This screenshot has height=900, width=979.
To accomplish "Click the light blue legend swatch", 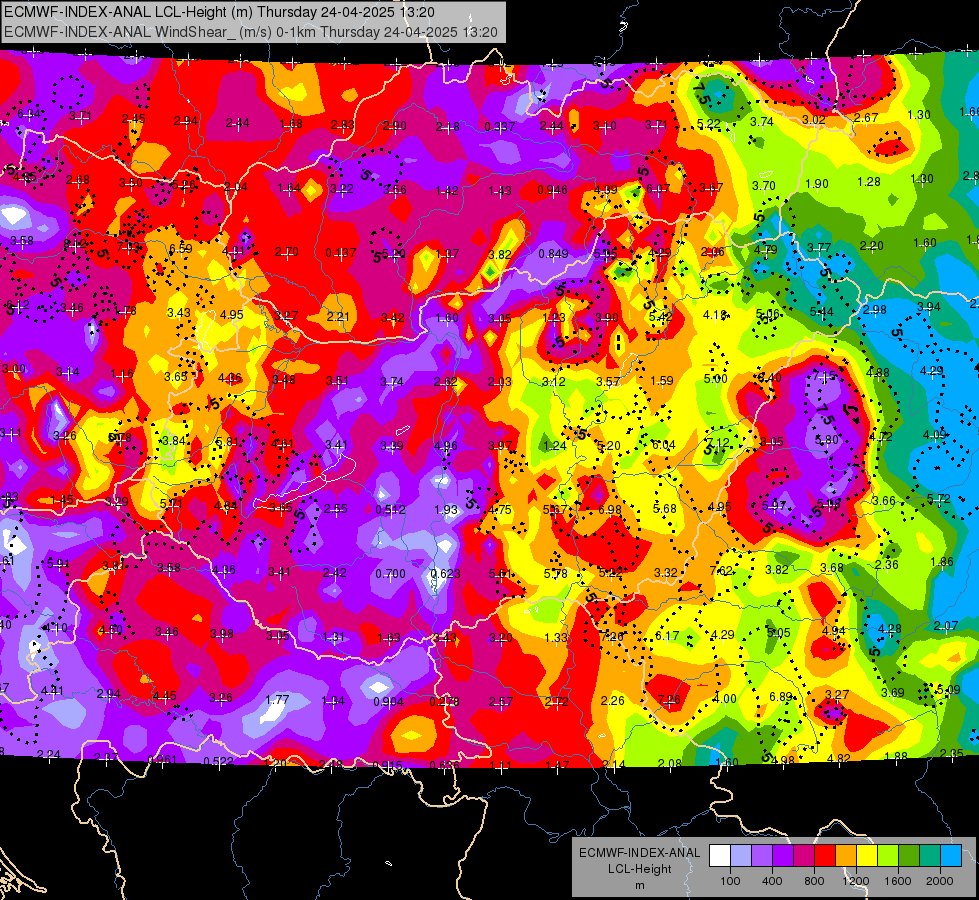I will tap(951, 856).
